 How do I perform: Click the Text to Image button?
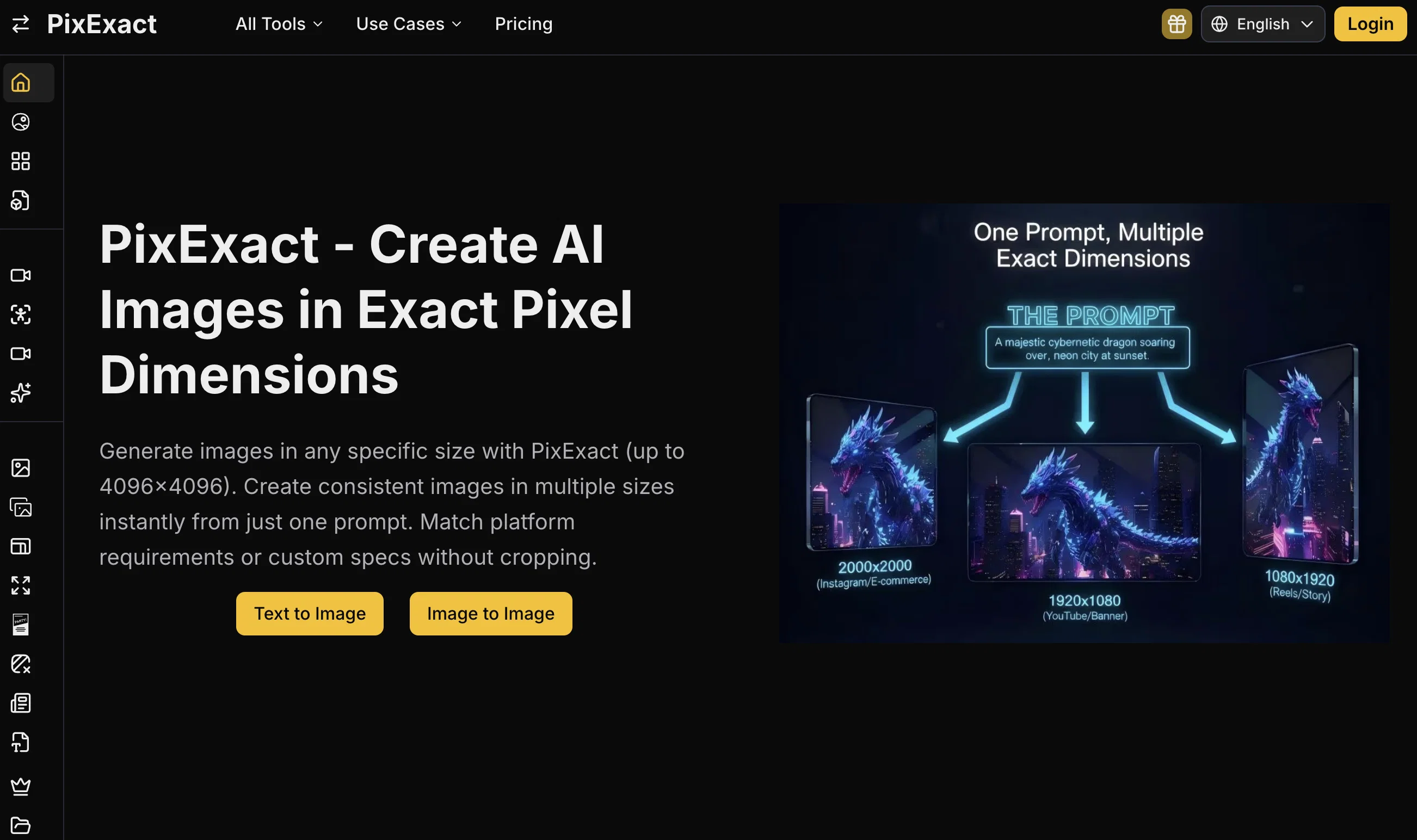tap(310, 614)
